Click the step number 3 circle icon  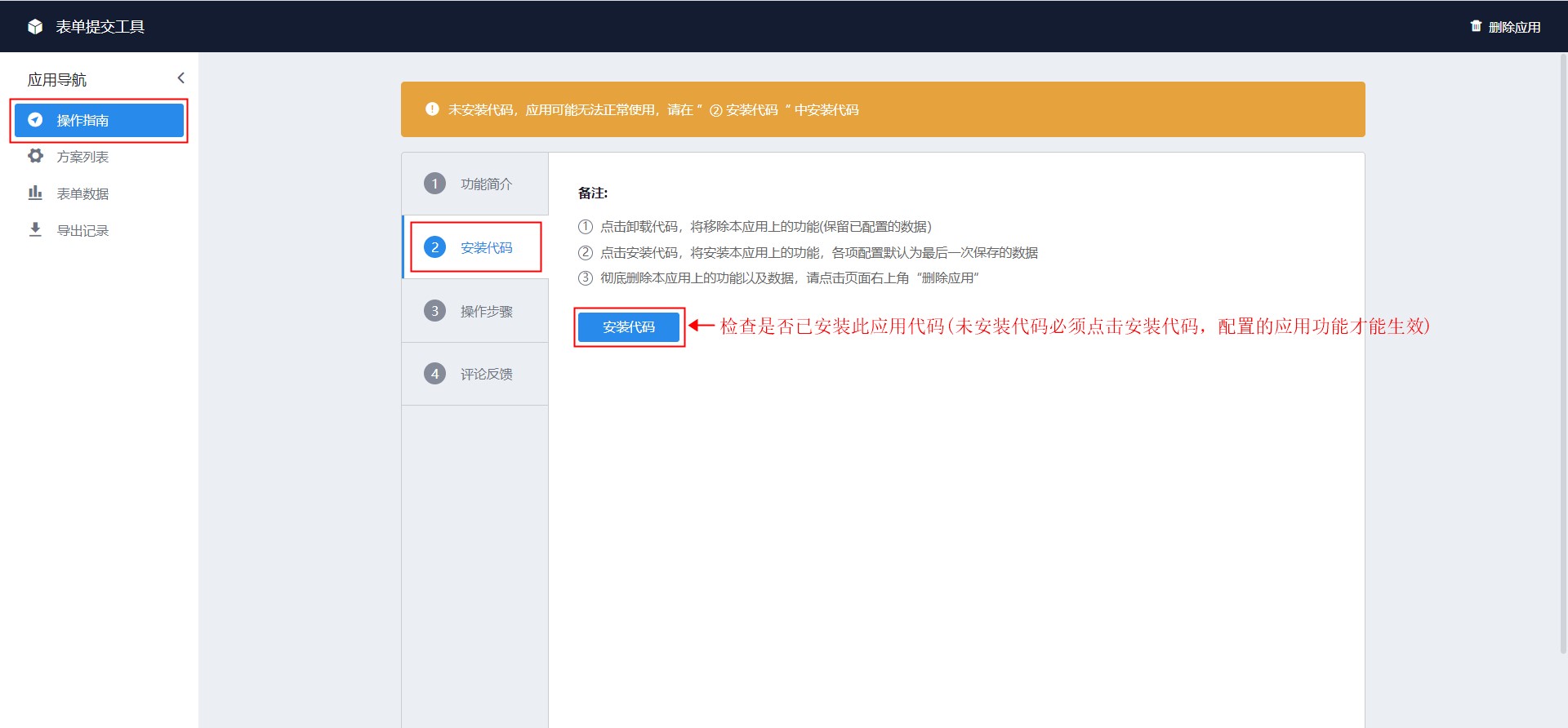pyautogui.click(x=434, y=311)
